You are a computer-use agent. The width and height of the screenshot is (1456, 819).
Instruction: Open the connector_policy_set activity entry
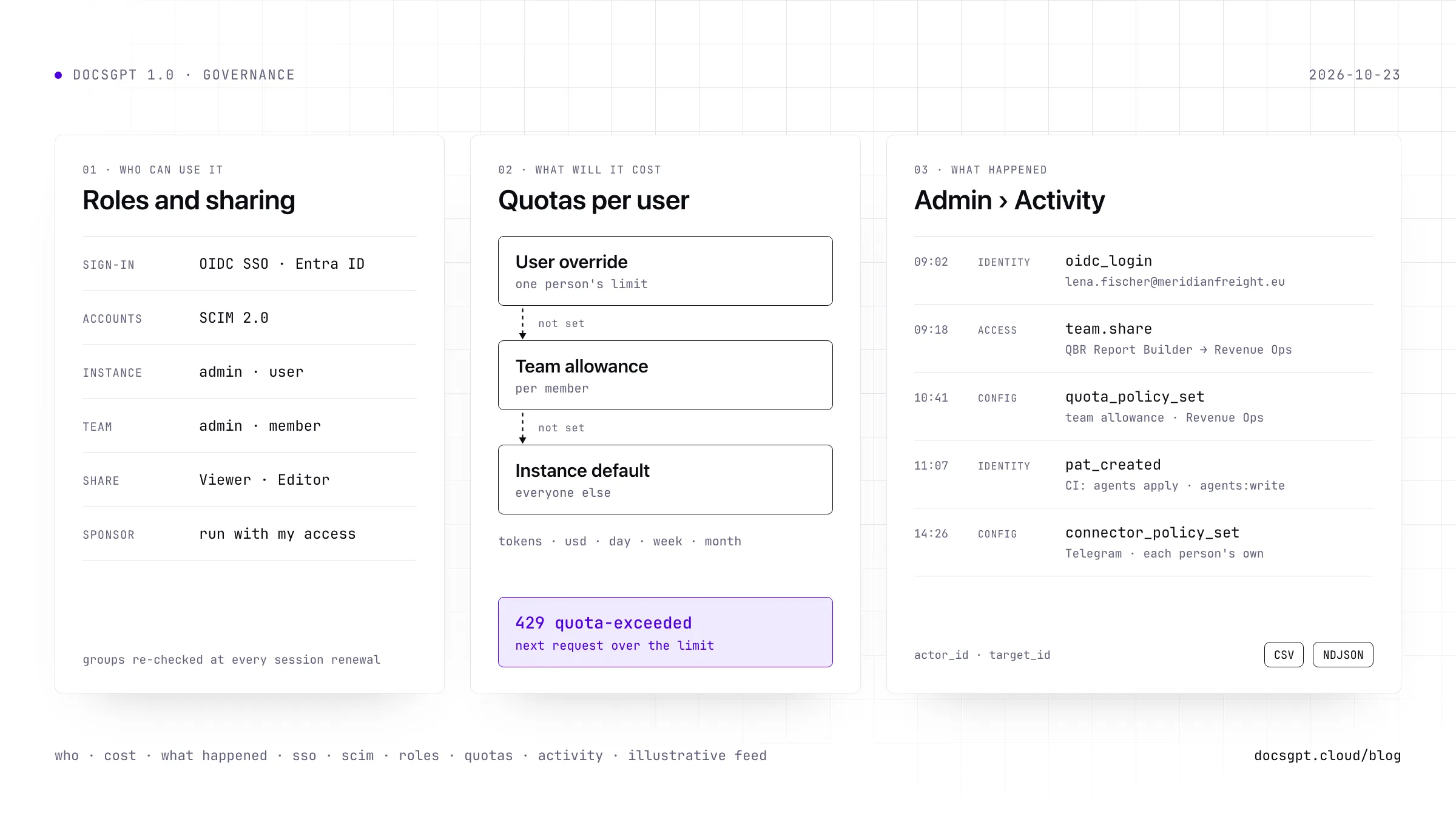coord(1144,542)
